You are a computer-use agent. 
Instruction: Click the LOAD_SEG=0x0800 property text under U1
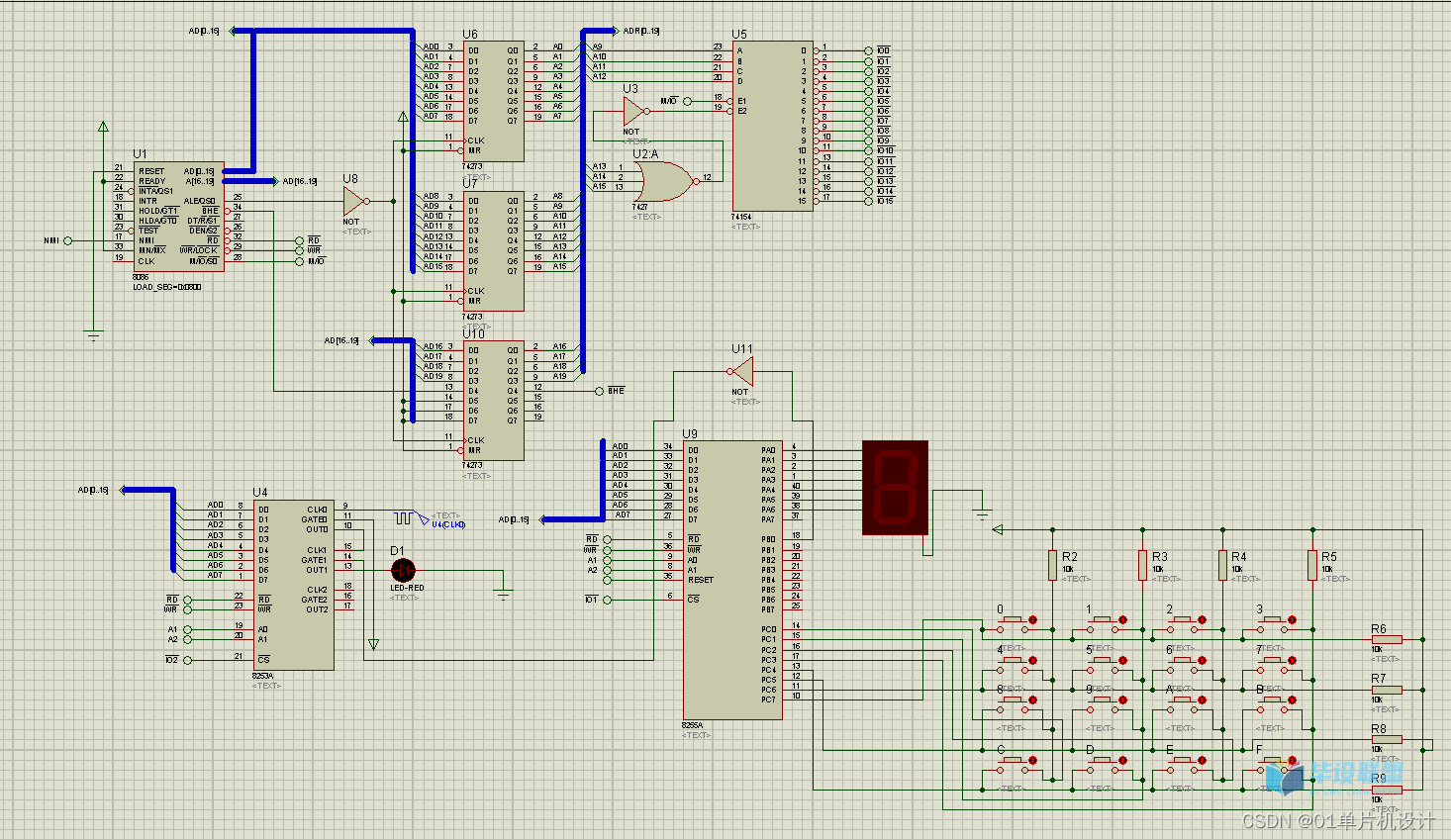[x=167, y=287]
